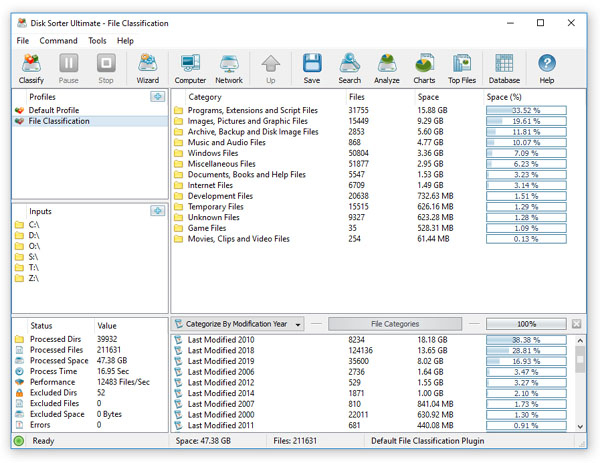Open the Network toolbar icon
The height and width of the screenshot is (463, 600).
(229, 68)
